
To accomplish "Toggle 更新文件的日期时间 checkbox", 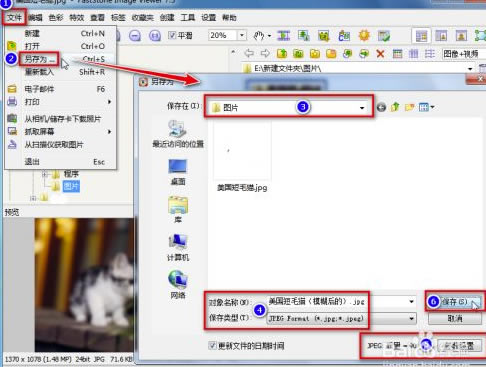I will click(212, 346).
